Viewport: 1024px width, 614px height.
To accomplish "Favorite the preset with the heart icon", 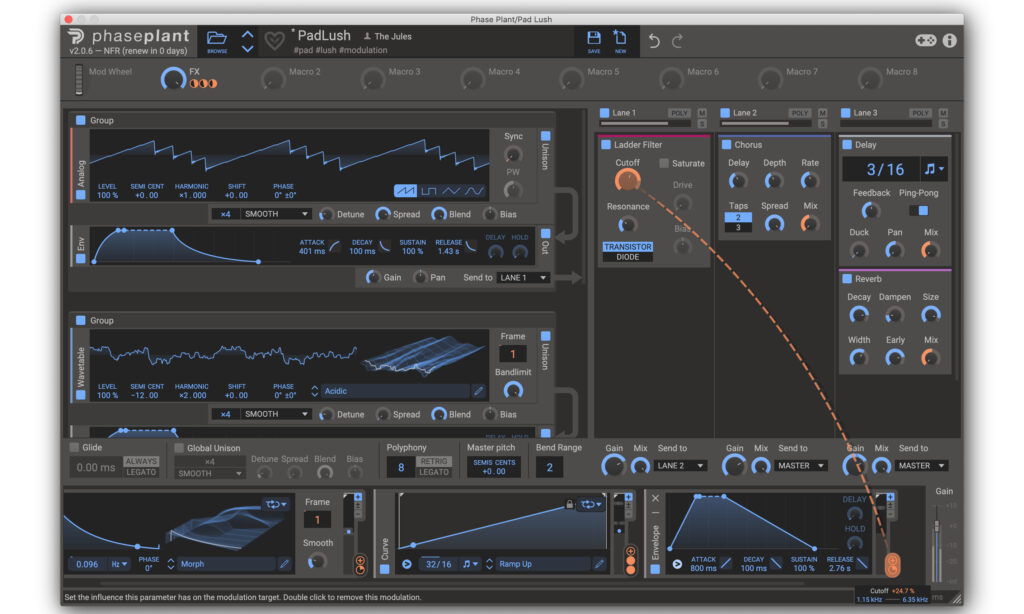I will pyautogui.click(x=275, y=41).
